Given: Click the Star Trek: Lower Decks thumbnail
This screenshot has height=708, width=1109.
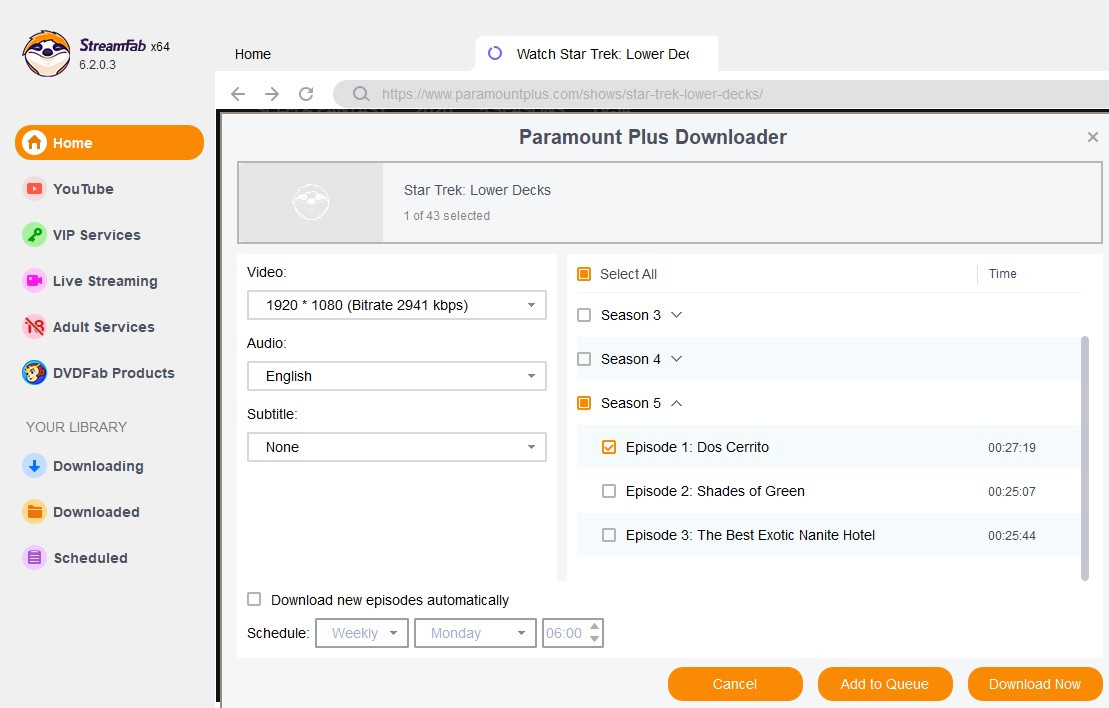Looking at the screenshot, I should click(310, 202).
